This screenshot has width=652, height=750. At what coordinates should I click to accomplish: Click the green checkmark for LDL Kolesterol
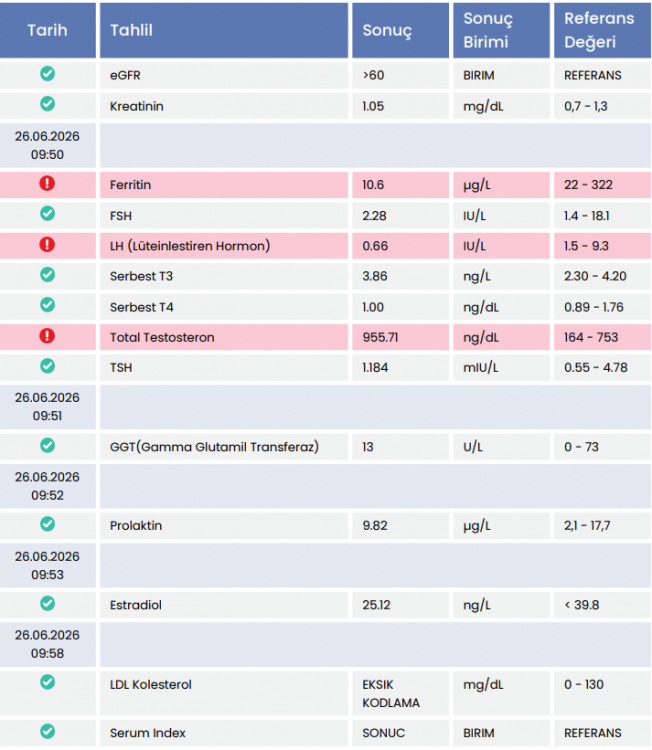(47, 682)
